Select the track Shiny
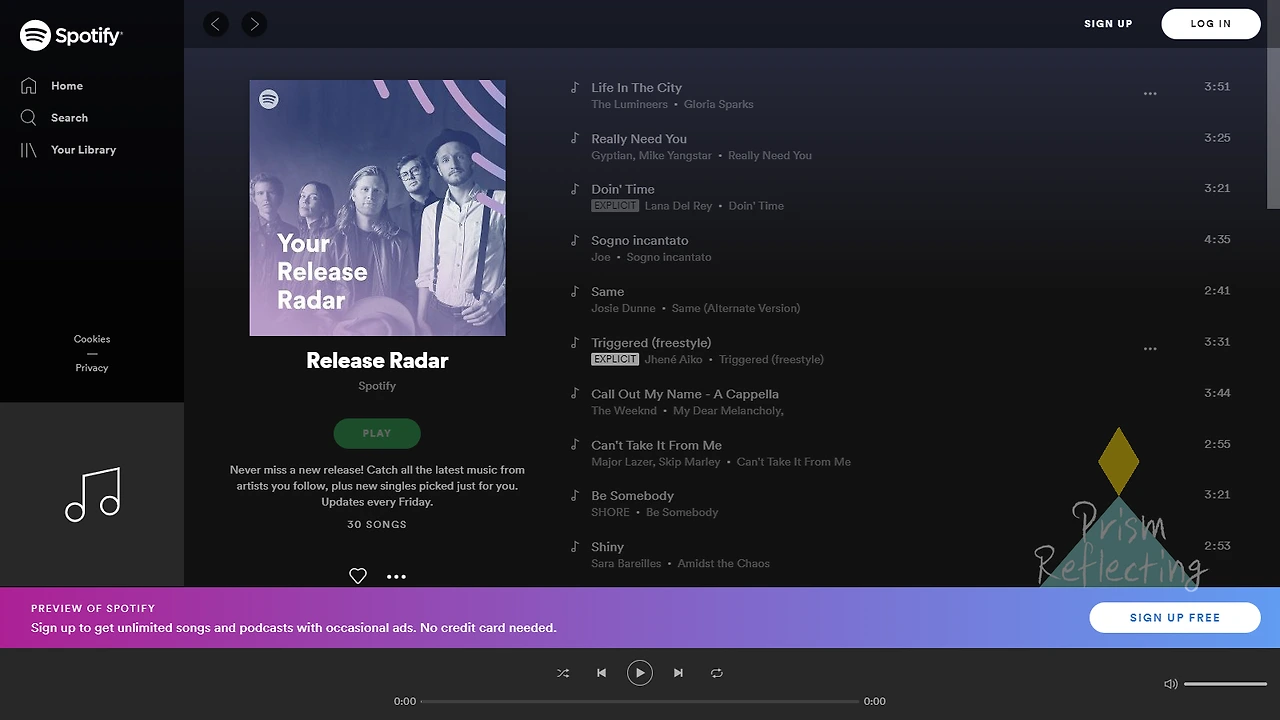This screenshot has height=720, width=1280. [608, 547]
